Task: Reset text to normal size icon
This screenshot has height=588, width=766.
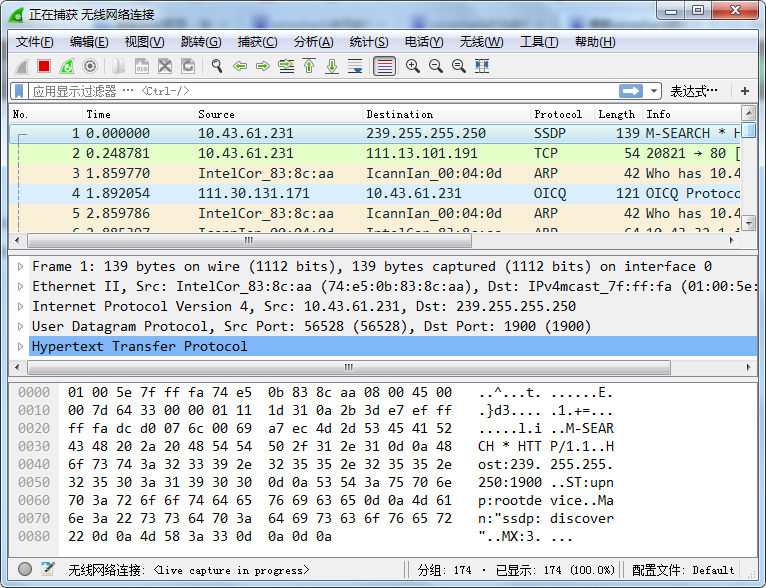Action: pyautogui.click(x=459, y=66)
